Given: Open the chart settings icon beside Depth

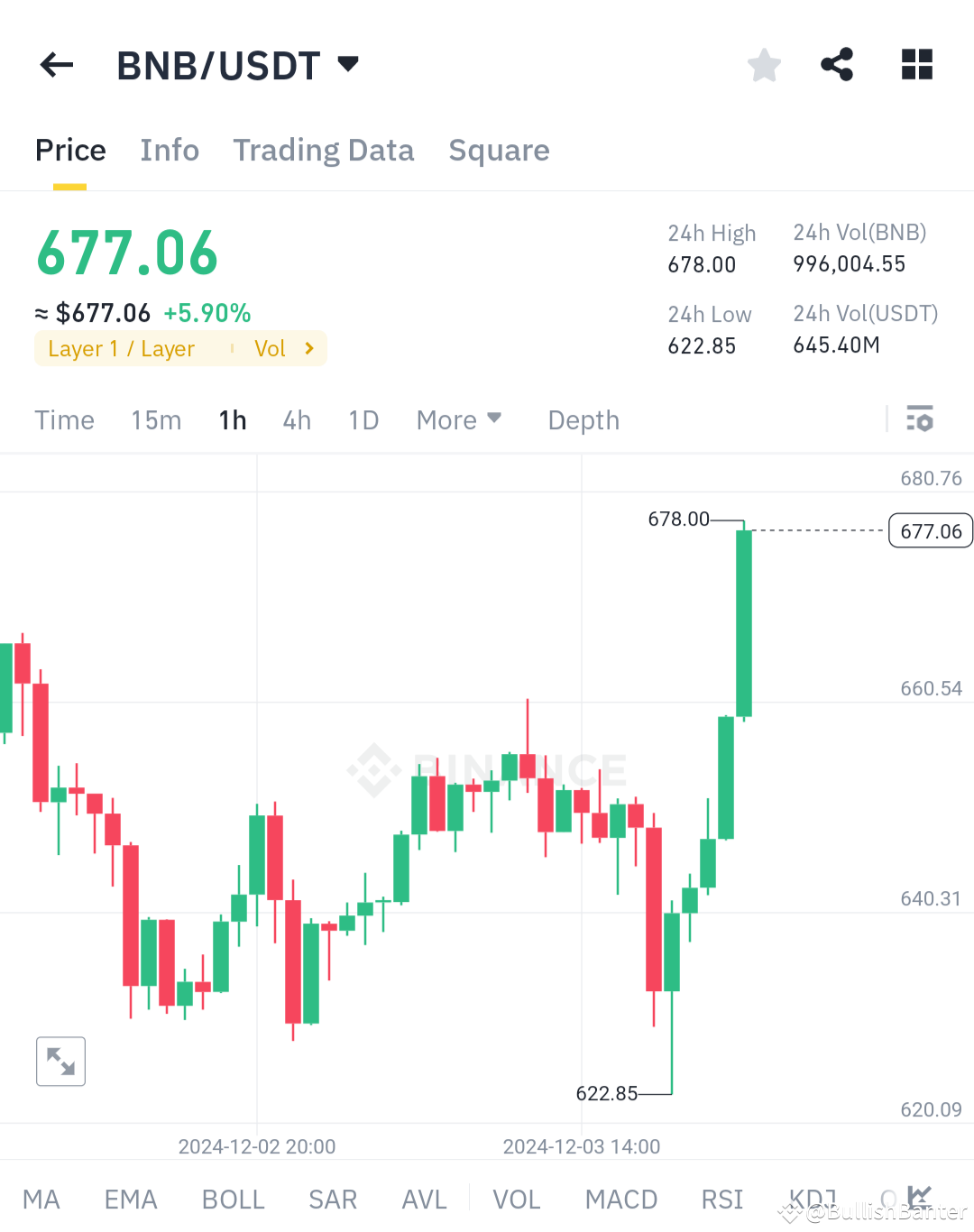Looking at the screenshot, I should (919, 419).
